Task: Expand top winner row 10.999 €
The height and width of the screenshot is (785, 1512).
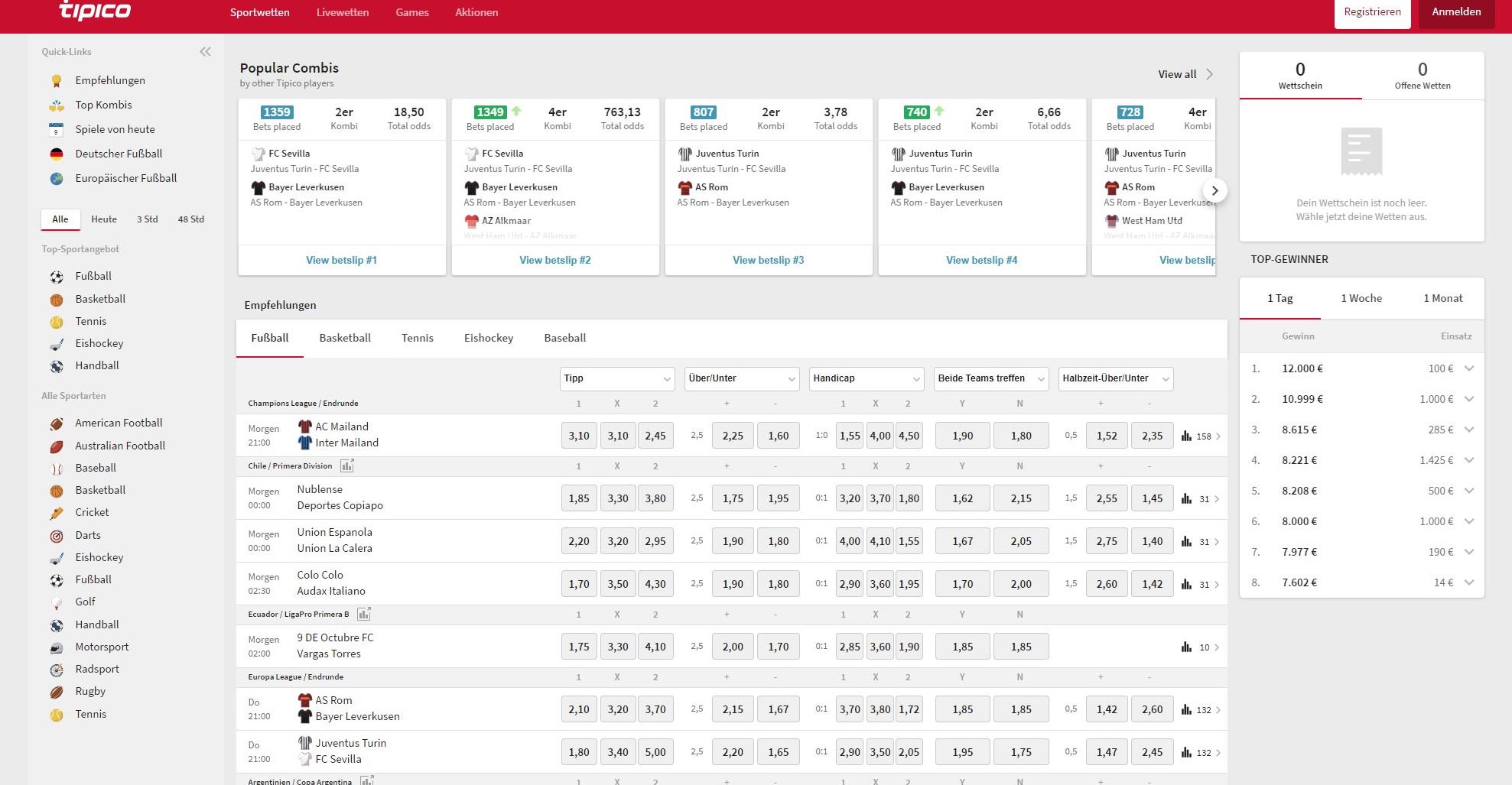Action: click(1469, 399)
